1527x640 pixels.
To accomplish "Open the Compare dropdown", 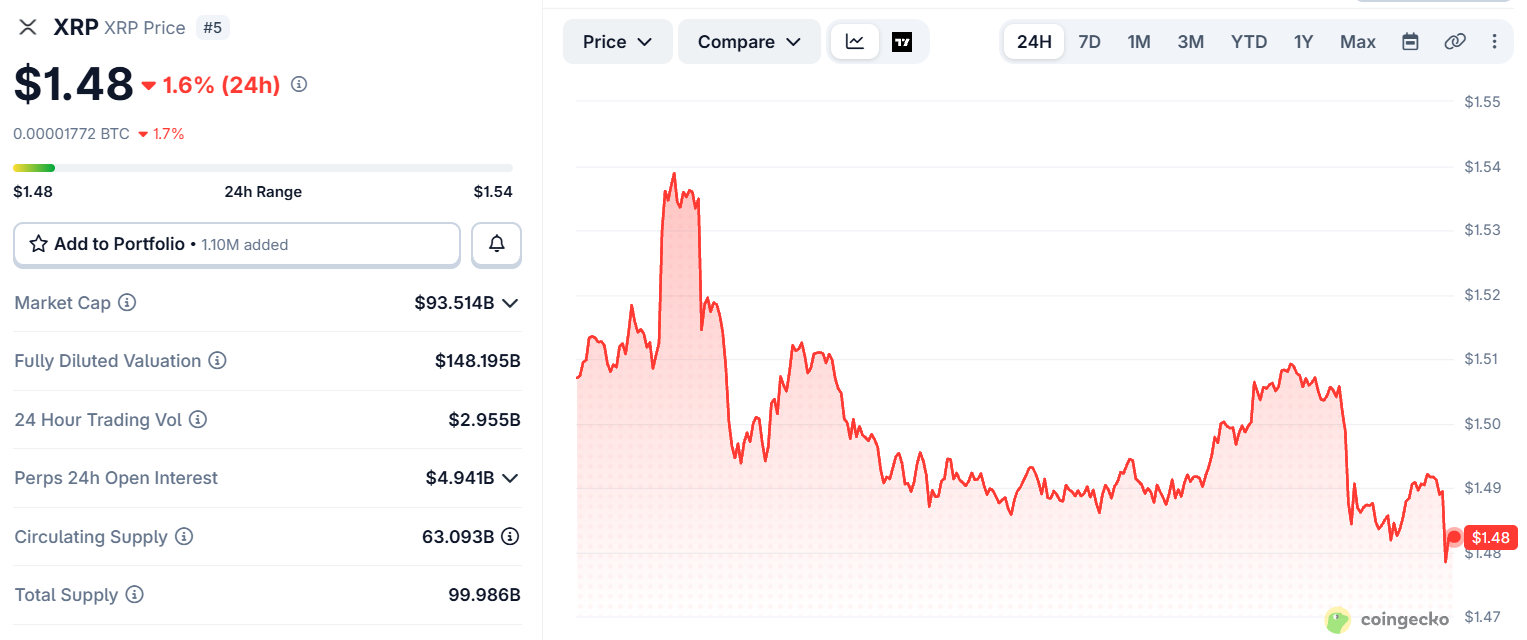I will click(x=749, y=42).
